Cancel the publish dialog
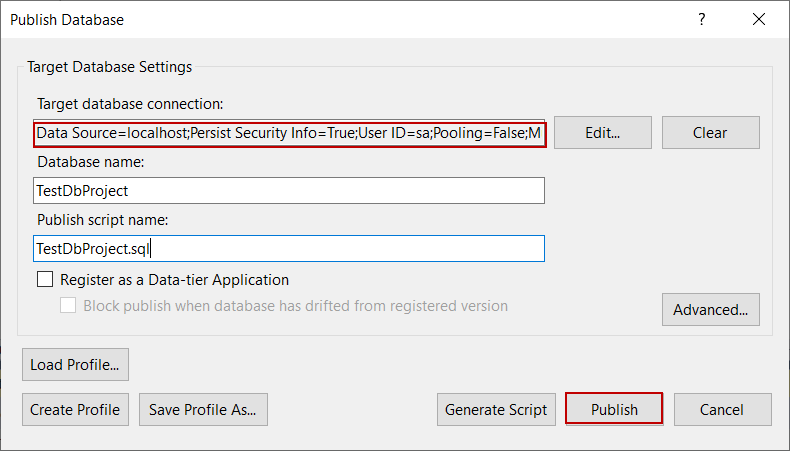Screen dimensions: 790x451 722,409
